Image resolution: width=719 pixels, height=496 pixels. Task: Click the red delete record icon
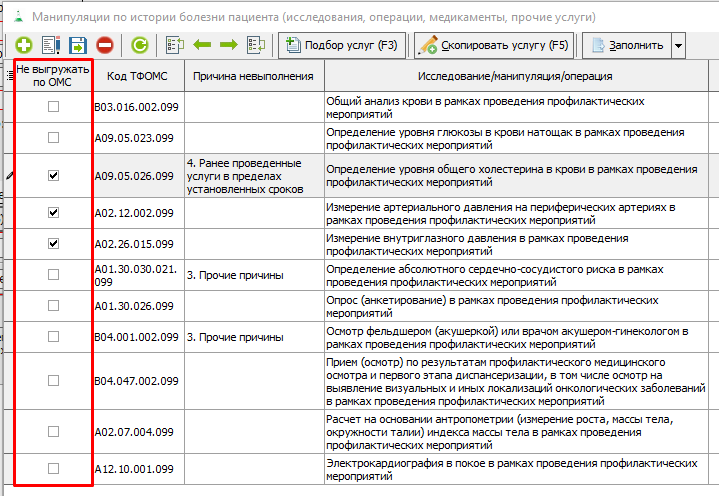[x=104, y=45]
